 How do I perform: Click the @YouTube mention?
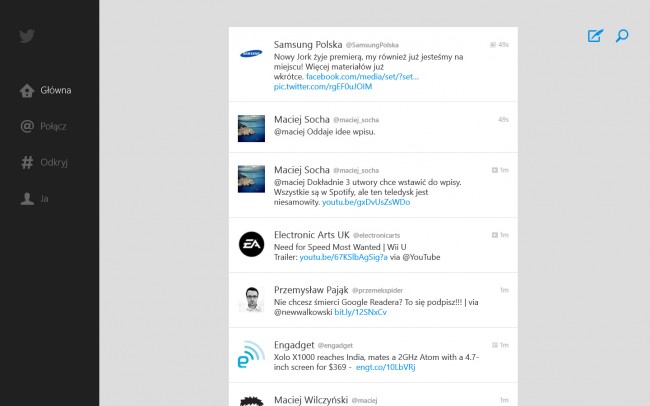click(421, 257)
